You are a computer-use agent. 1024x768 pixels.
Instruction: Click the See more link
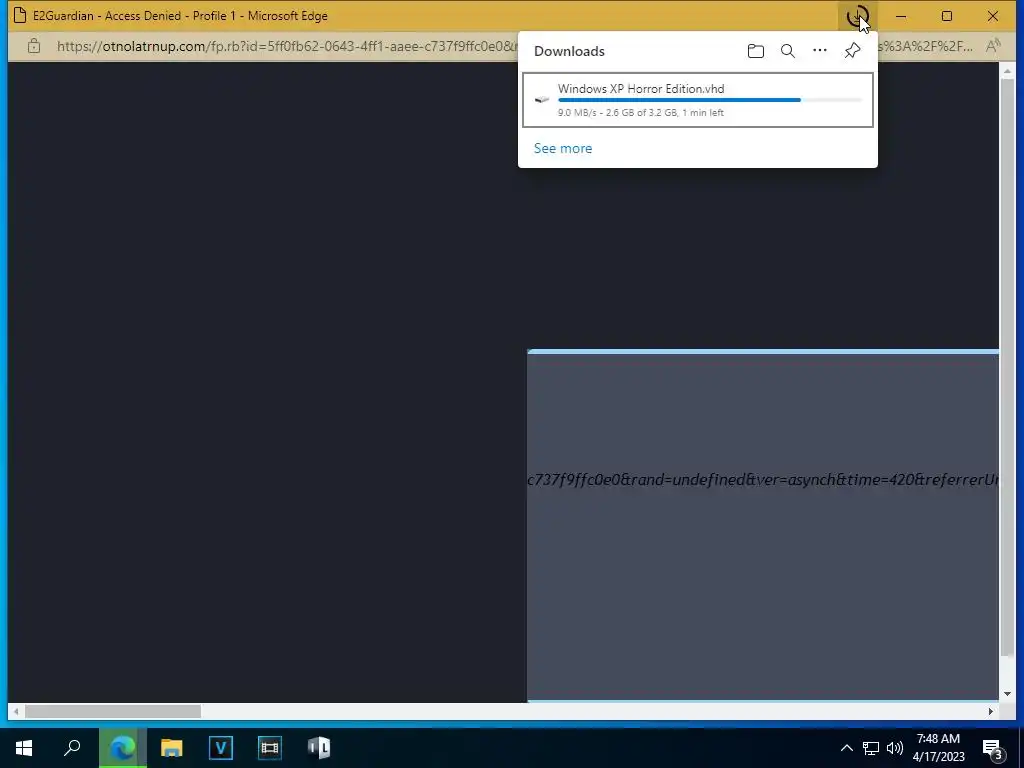[x=563, y=148]
